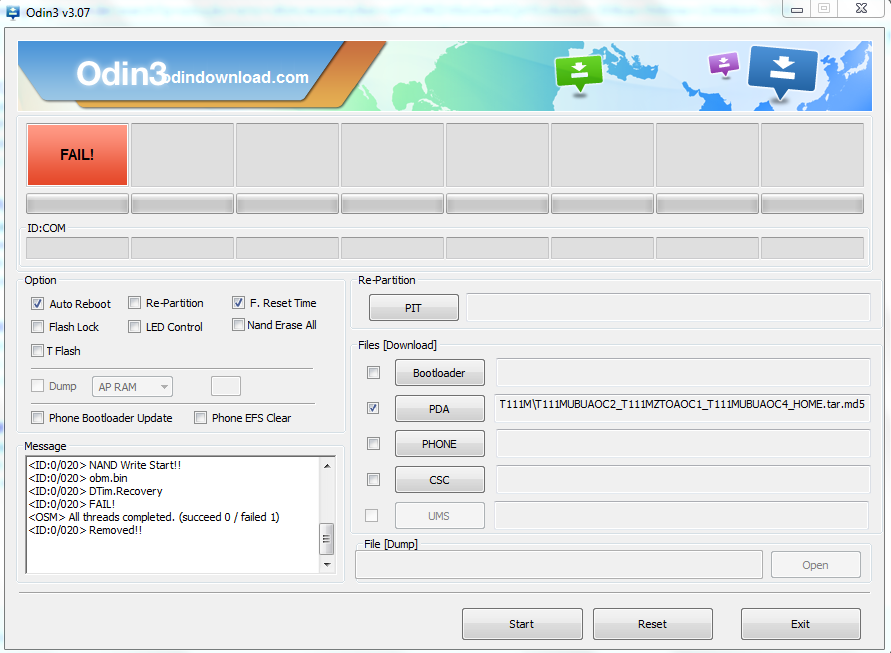Click the progress bar under FAIL! box

(x=77, y=203)
